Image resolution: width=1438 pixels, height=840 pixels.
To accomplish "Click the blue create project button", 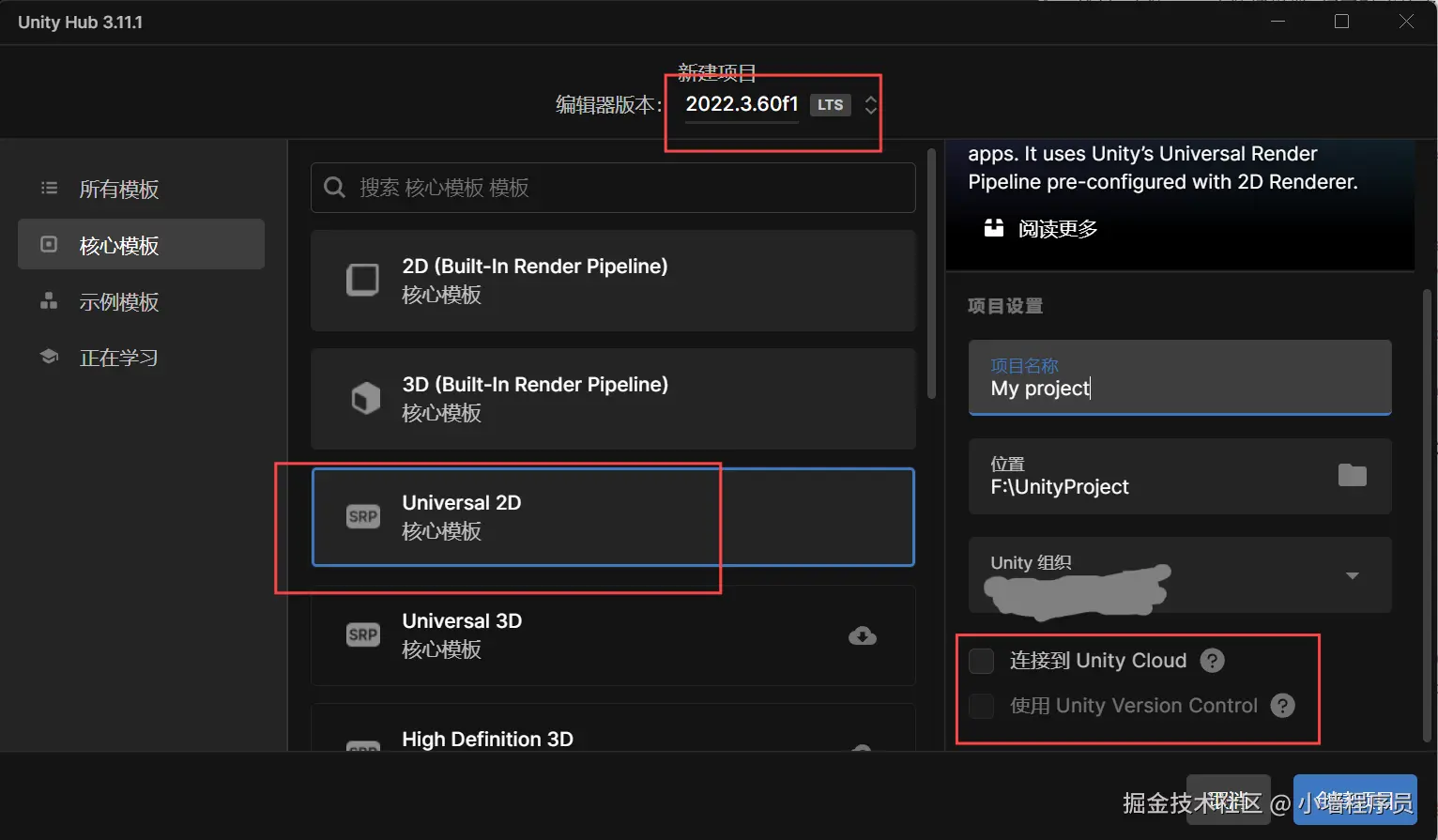I will click(x=1355, y=800).
